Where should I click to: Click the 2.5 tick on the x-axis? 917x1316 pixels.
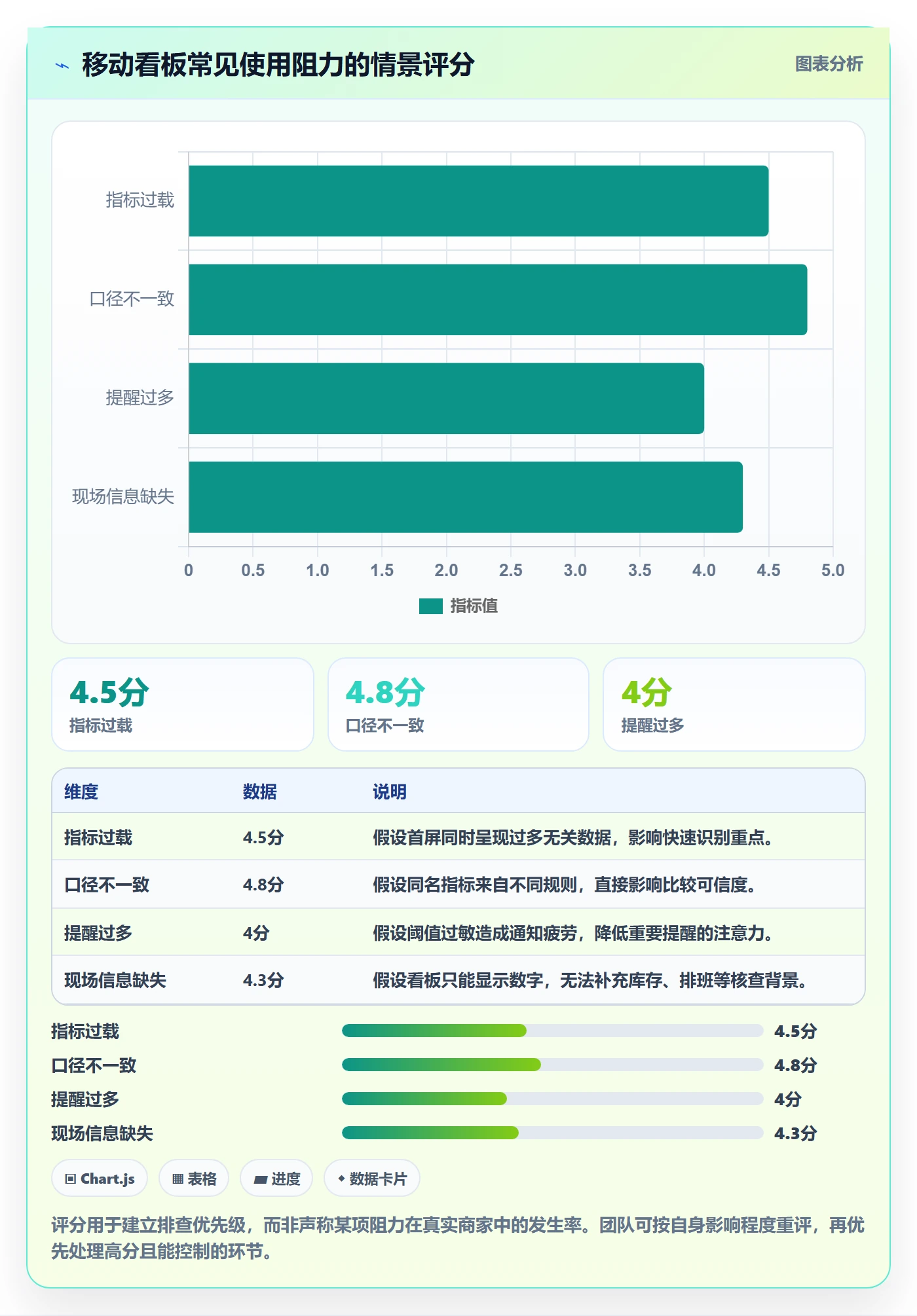[511, 570]
